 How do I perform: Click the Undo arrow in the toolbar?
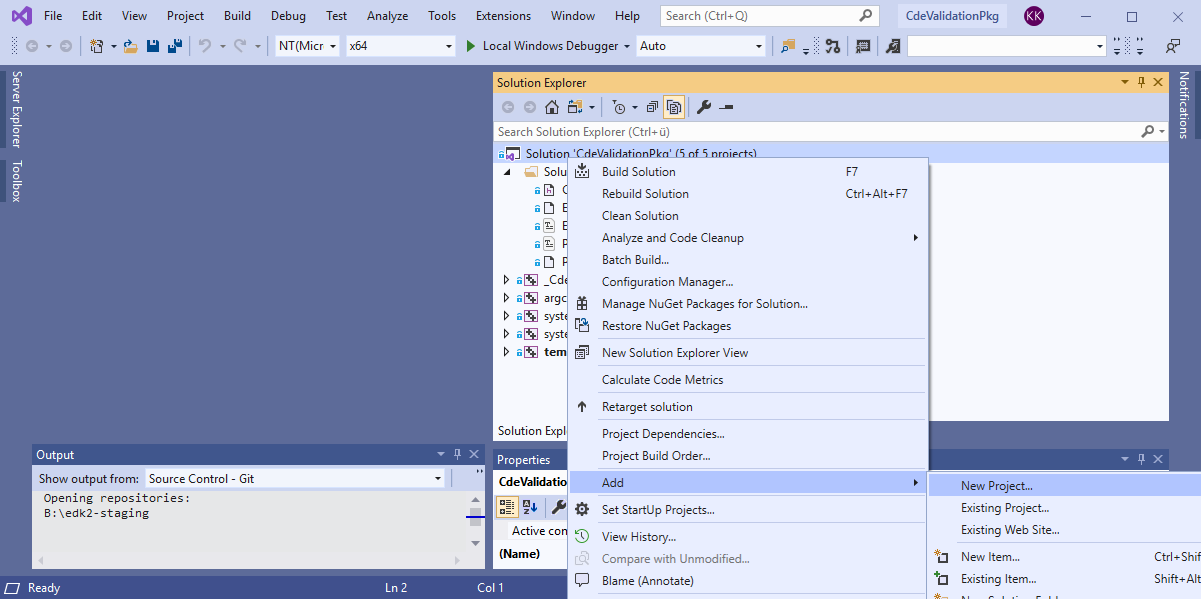tap(205, 46)
